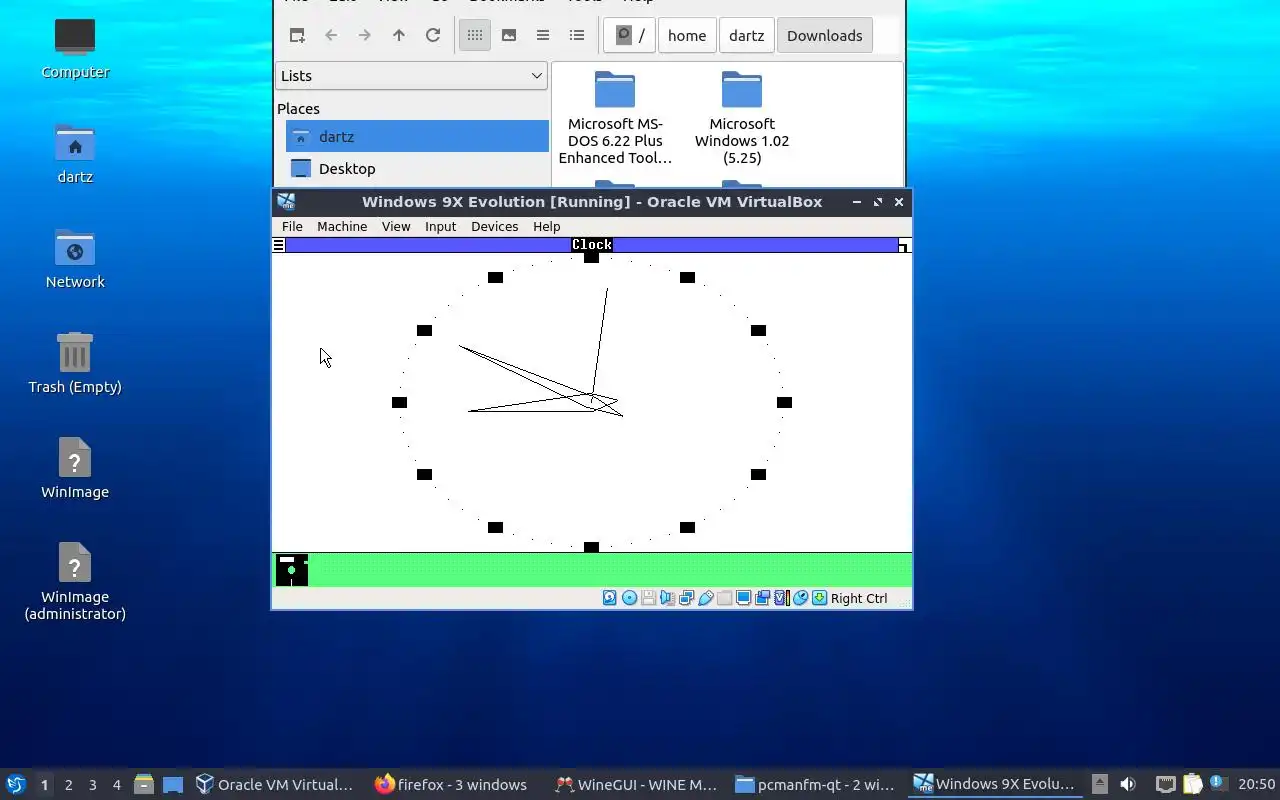Open the VirtualBox Devices menu
Image resolution: width=1280 pixels, height=800 pixels.
coord(495,226)
